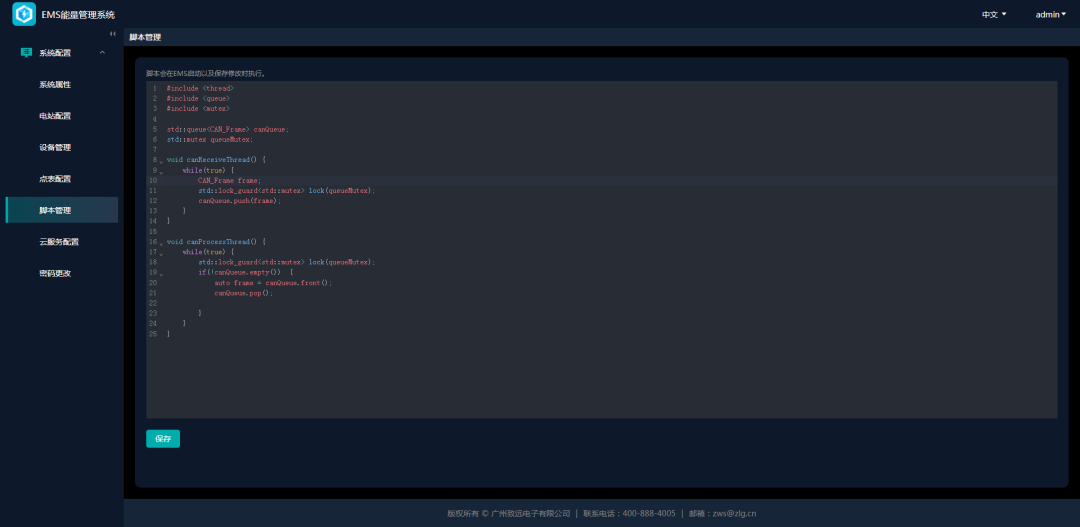
Task: Select the active 脚本管理 item
Action: (55, 211)
